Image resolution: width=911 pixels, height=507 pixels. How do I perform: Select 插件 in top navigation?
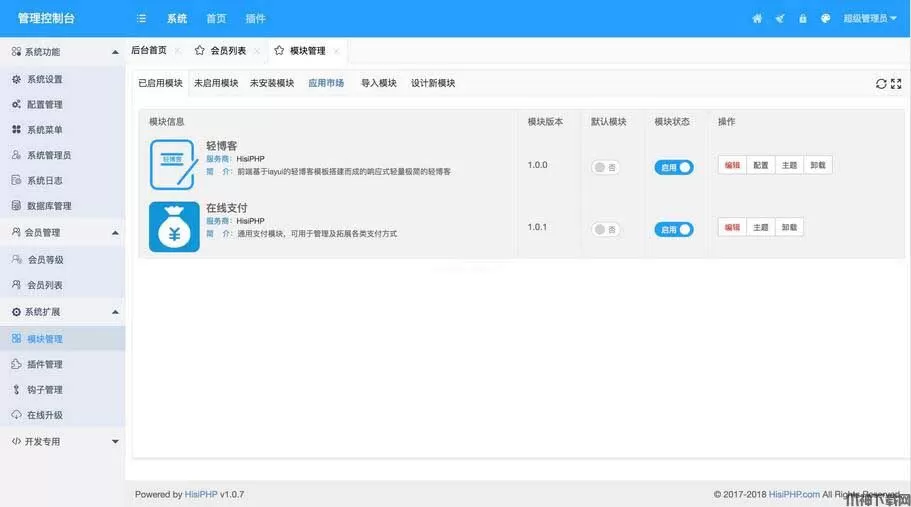pos(256,19)
